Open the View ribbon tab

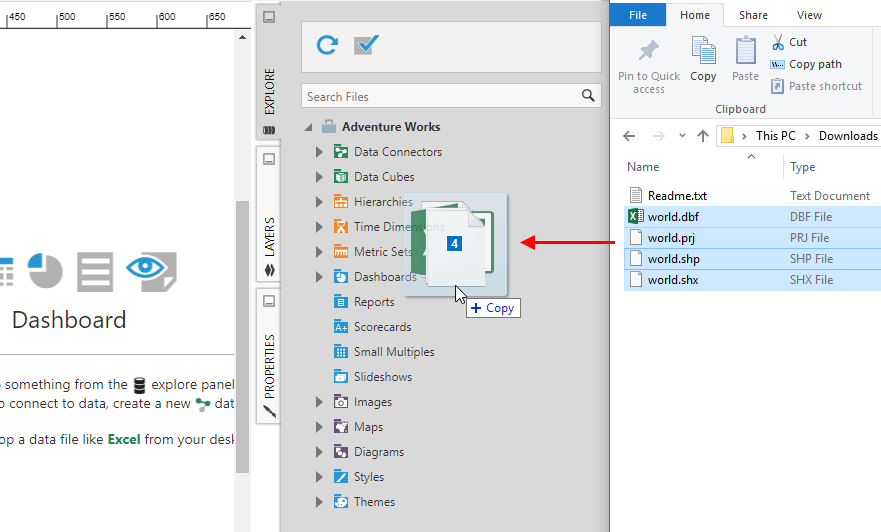(x=809, y=15)
